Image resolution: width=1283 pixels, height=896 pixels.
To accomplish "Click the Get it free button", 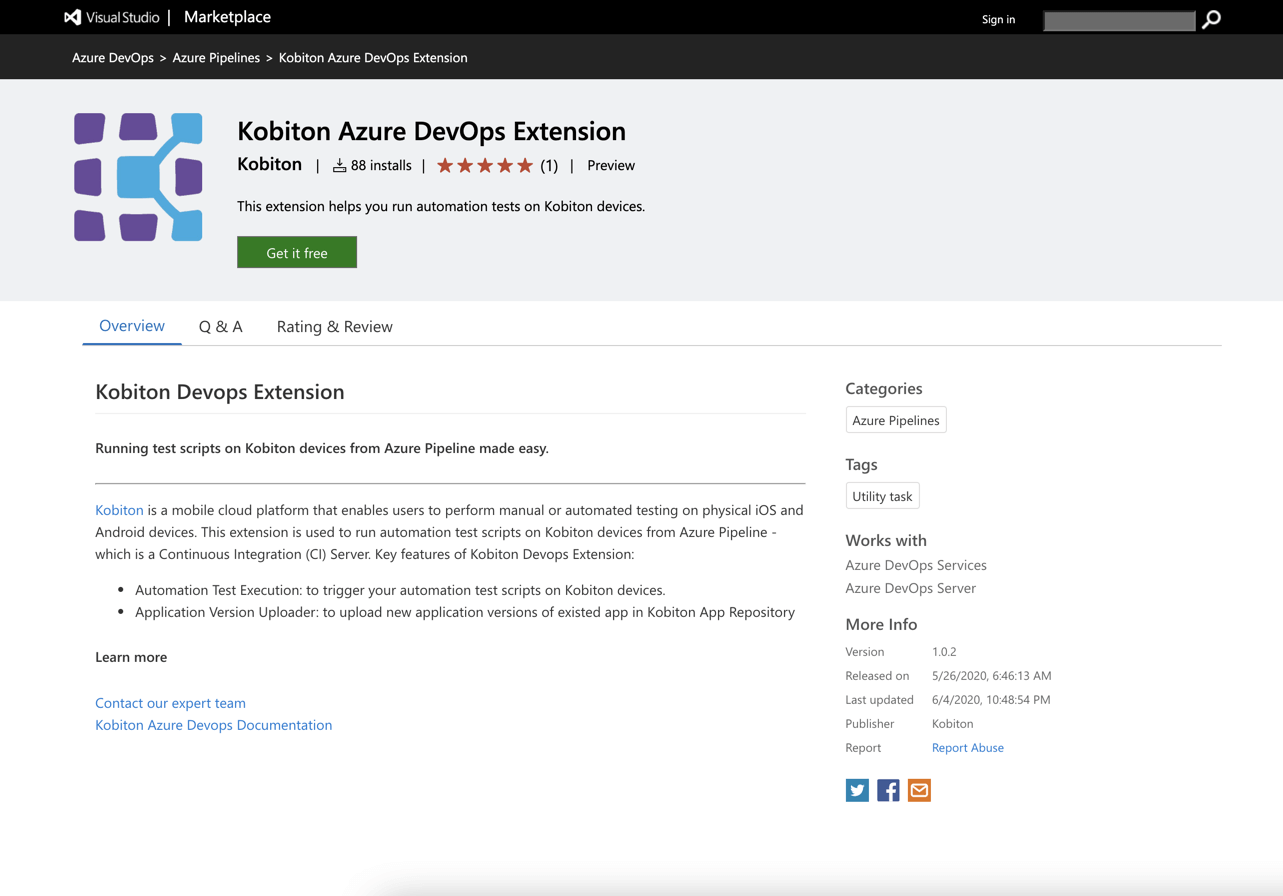I will click(x=297, y=253).
